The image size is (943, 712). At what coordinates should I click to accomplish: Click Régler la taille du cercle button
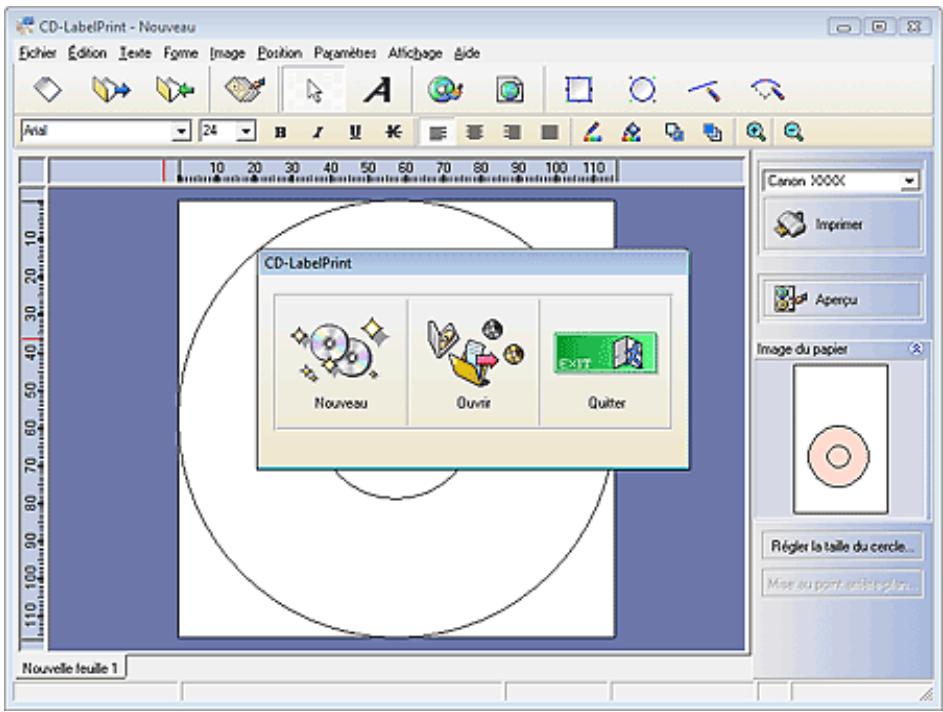842,546
